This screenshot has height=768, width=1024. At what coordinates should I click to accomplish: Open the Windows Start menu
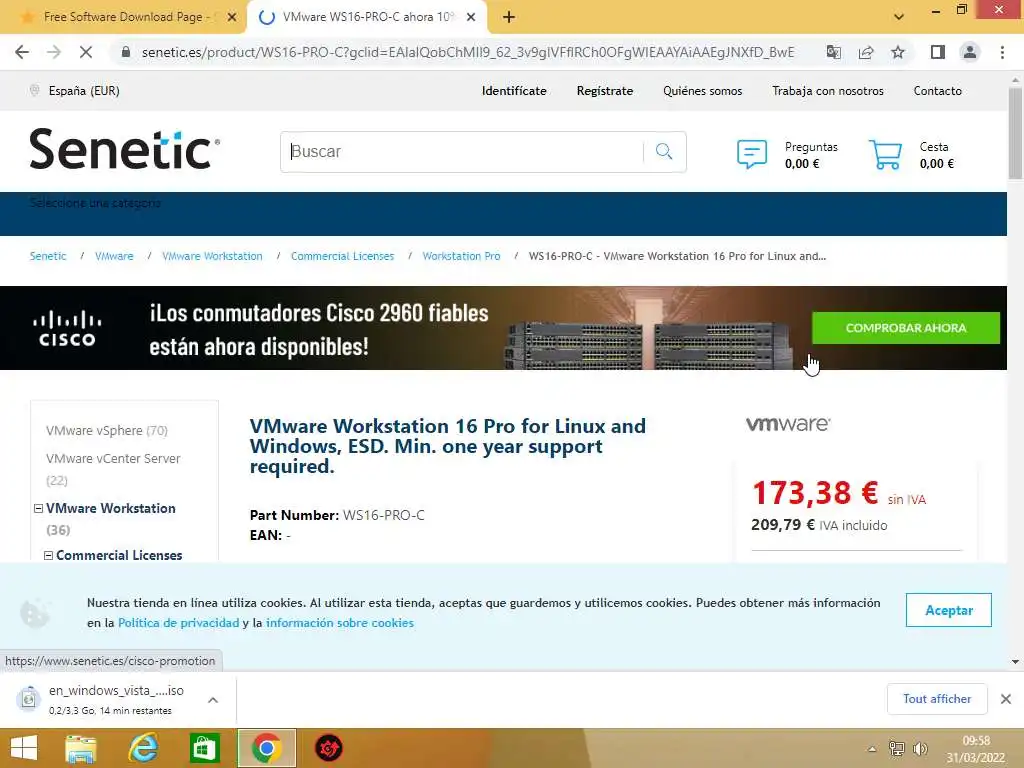(x=24, y=748)
